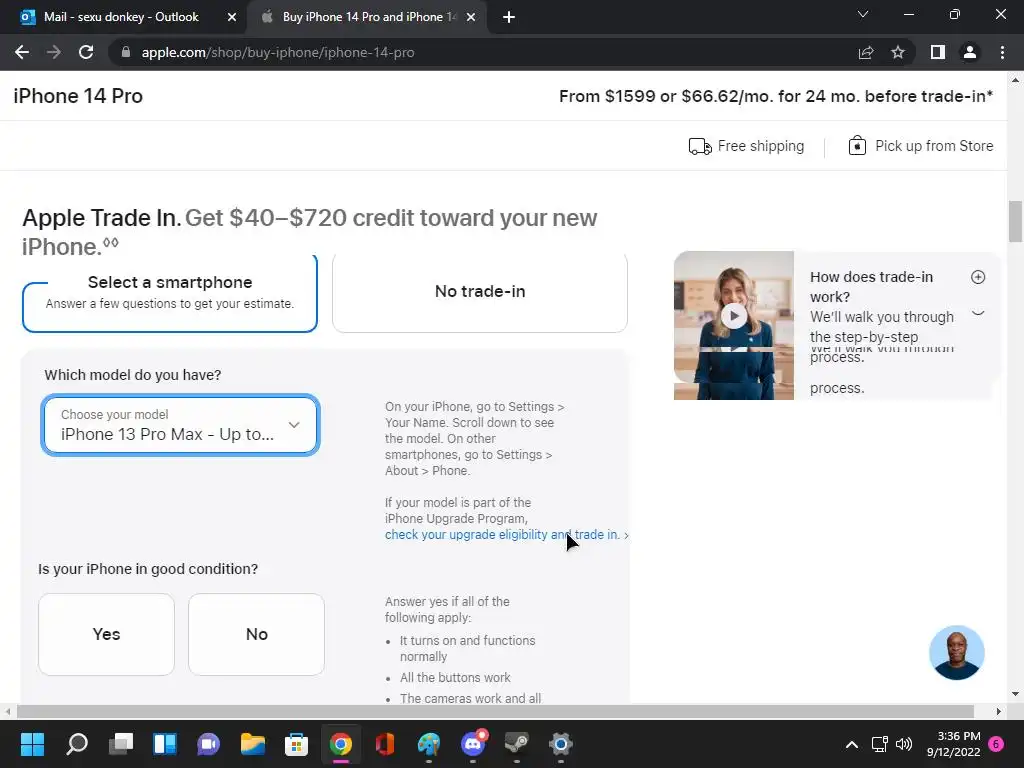Open the Choose your model dropdown

coord(180,425)
